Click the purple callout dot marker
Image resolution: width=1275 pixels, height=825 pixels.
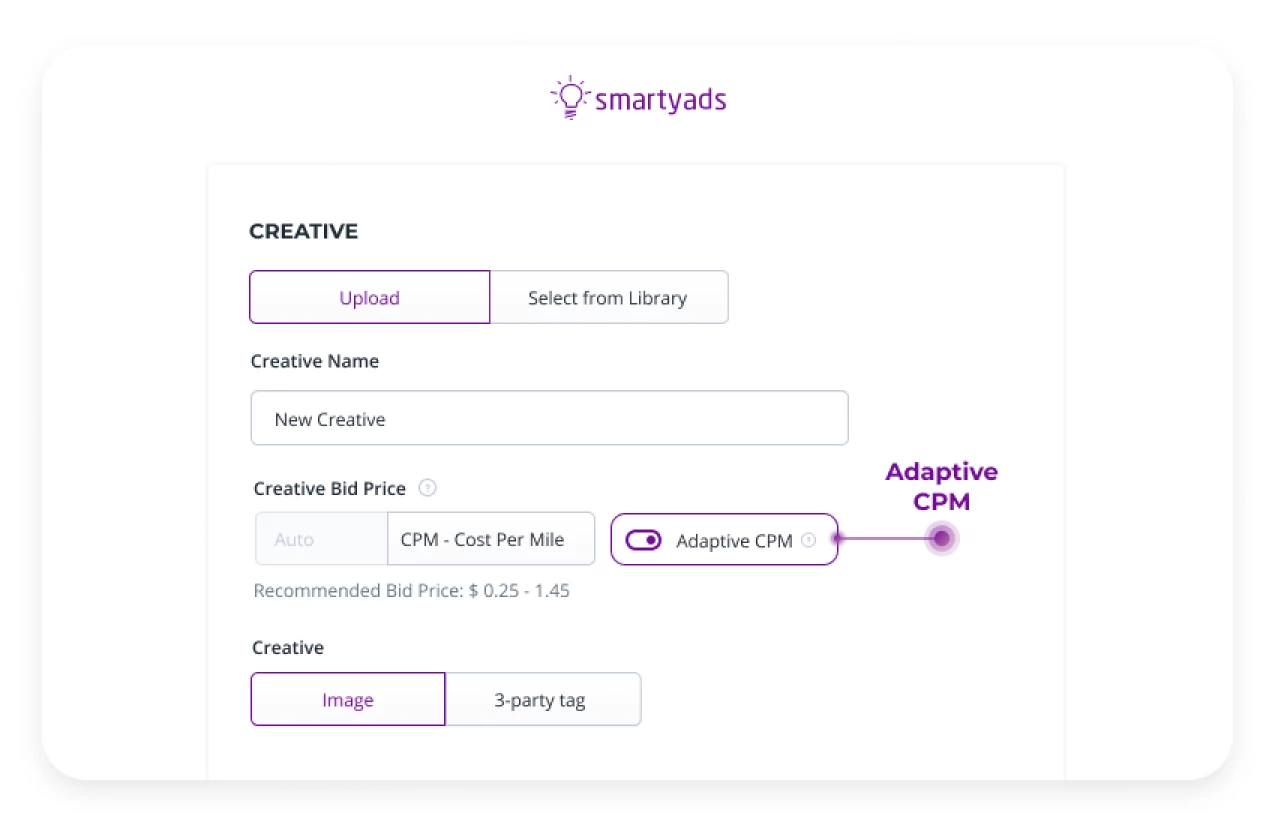click(941, 539)
